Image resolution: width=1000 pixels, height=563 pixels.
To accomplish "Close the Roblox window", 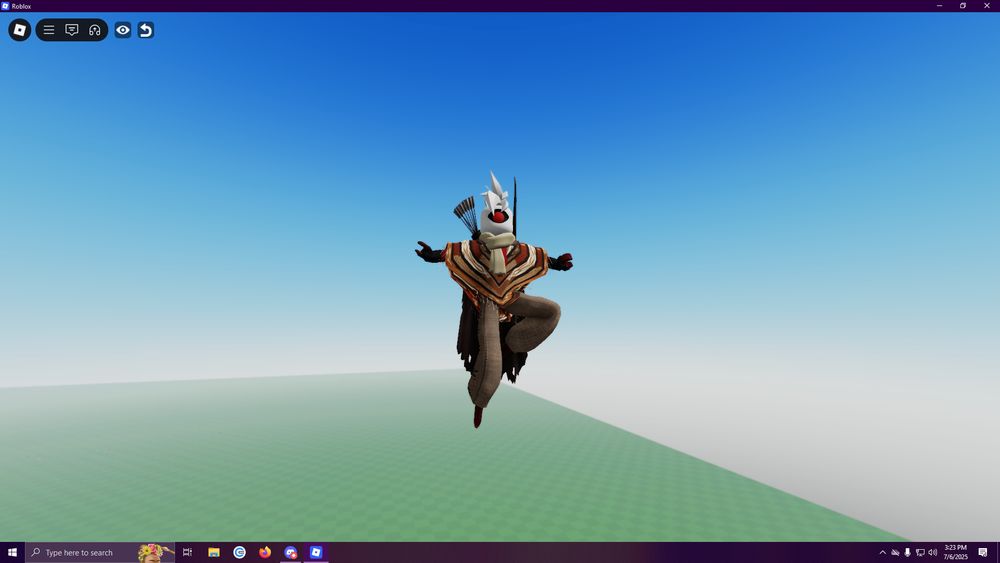I will [x=987, y=6].
